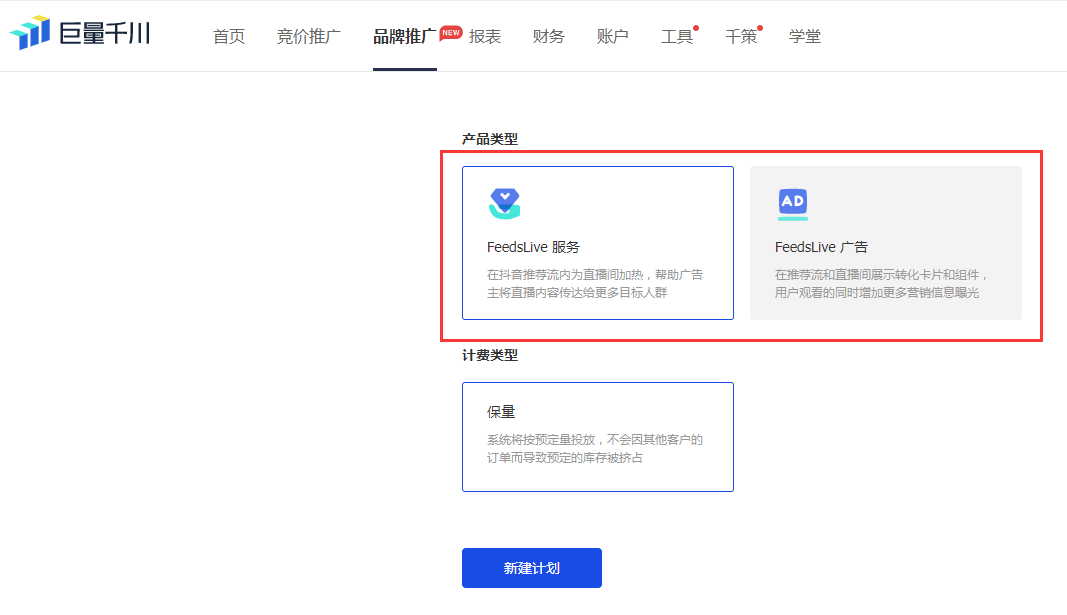Click the NEW badge beside 品牌推广

click(450, 33)
